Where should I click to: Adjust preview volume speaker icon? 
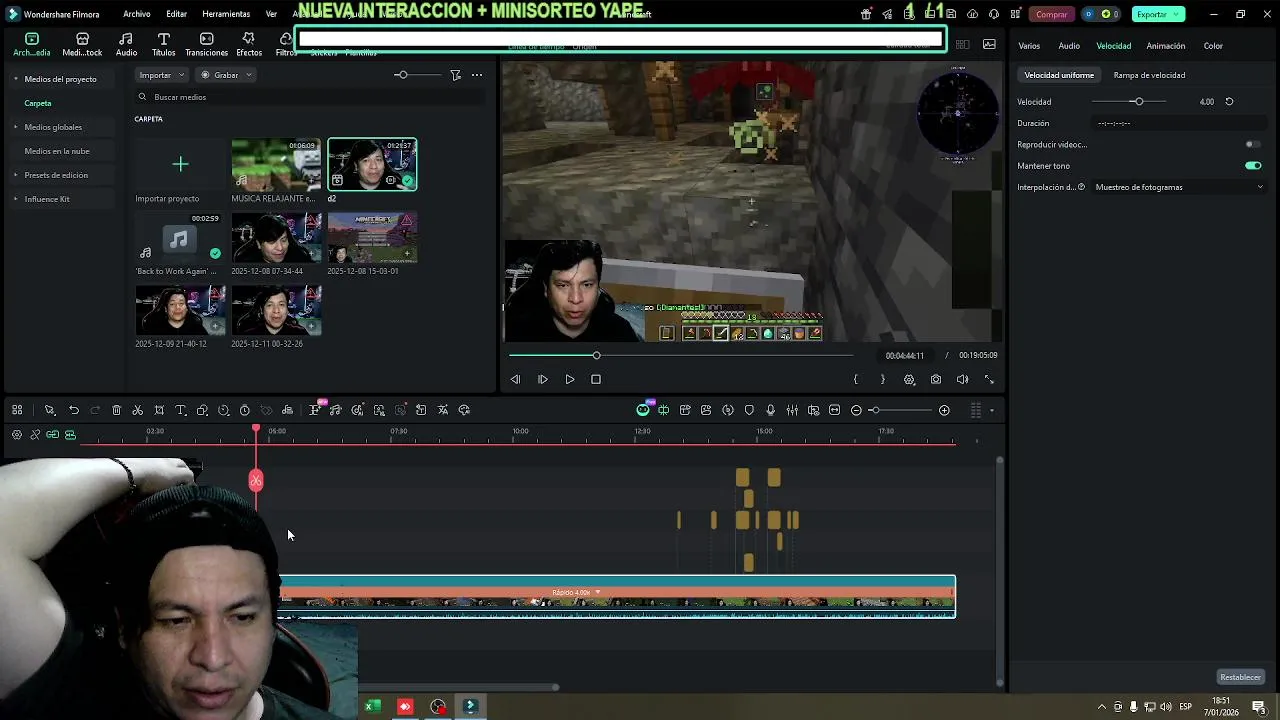962,380
